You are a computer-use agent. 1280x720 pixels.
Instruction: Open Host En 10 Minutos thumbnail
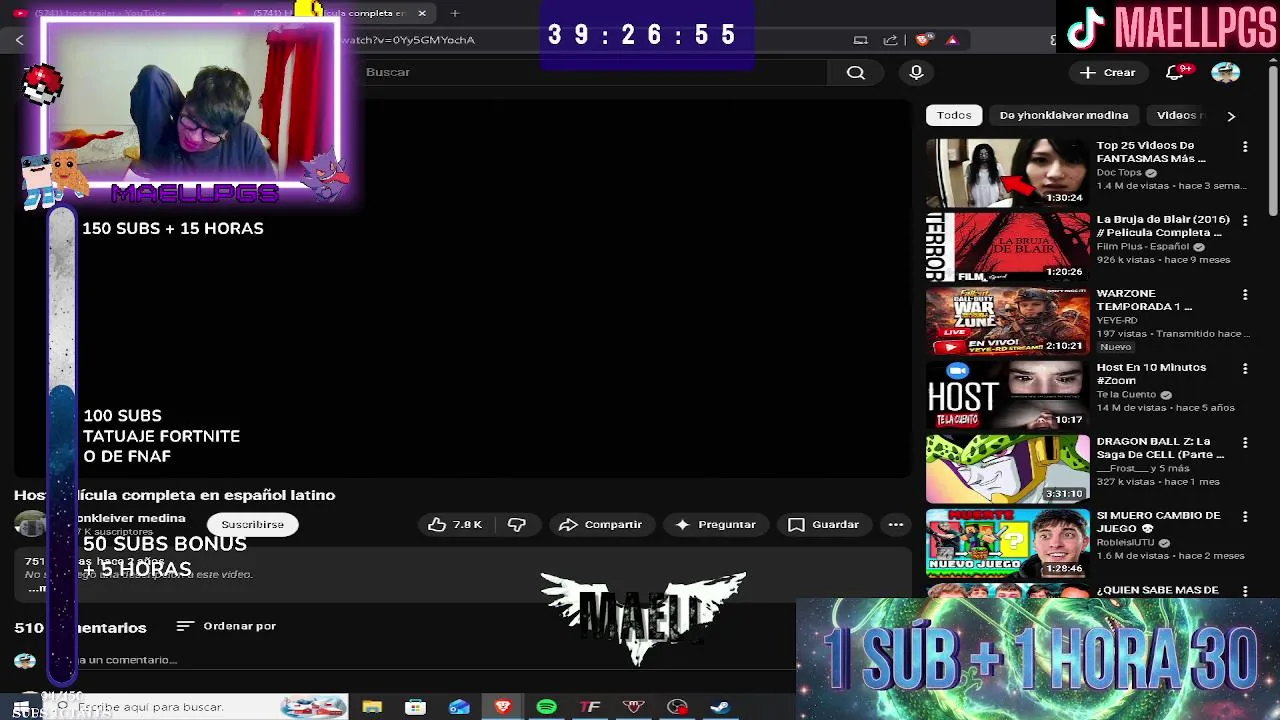pos(1008,394)
